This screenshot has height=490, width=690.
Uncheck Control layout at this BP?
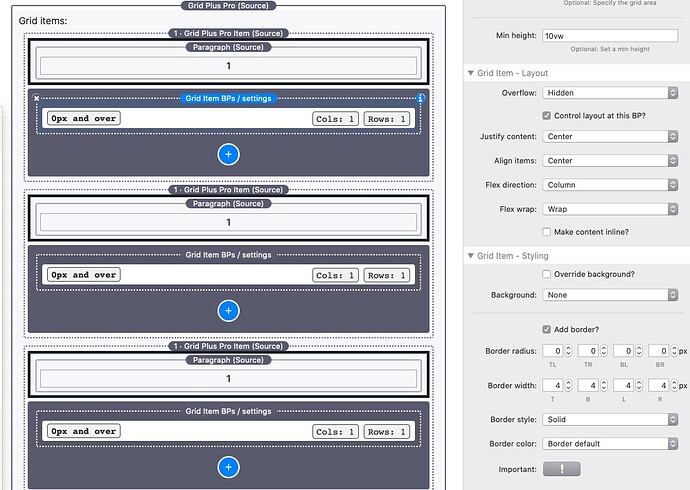tap(547, 116)
